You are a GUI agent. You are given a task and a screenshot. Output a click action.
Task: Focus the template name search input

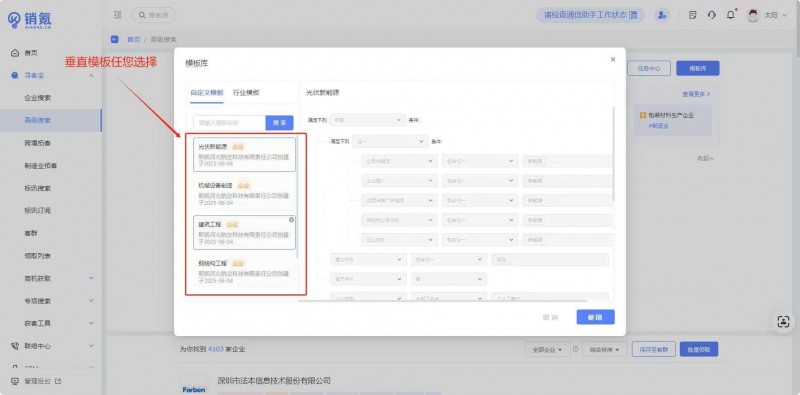tap(230, 122)
